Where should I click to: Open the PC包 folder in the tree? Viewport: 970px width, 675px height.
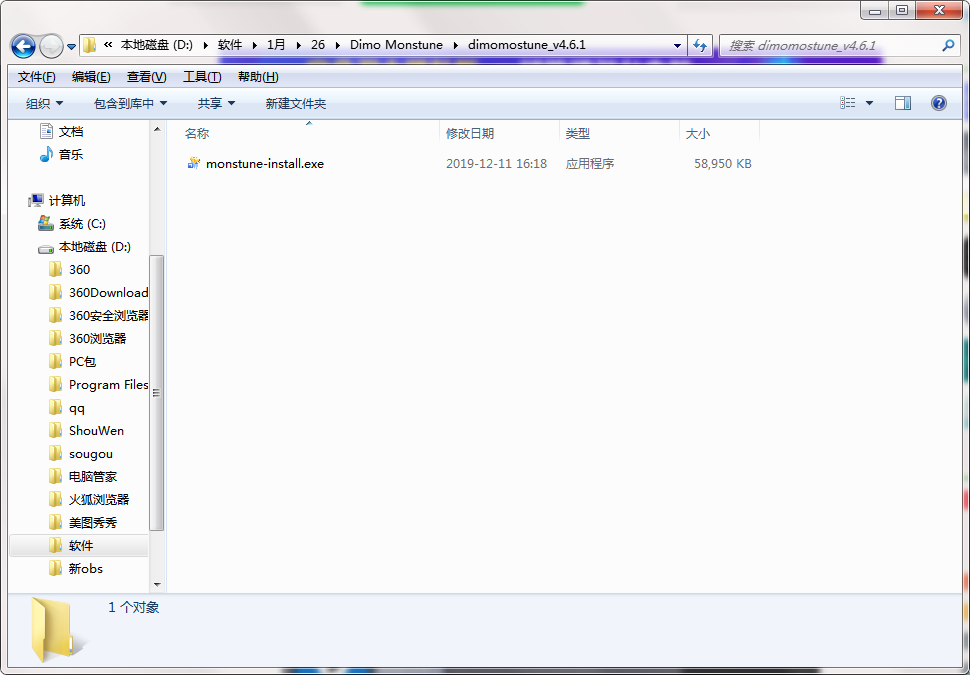(82, 361)
